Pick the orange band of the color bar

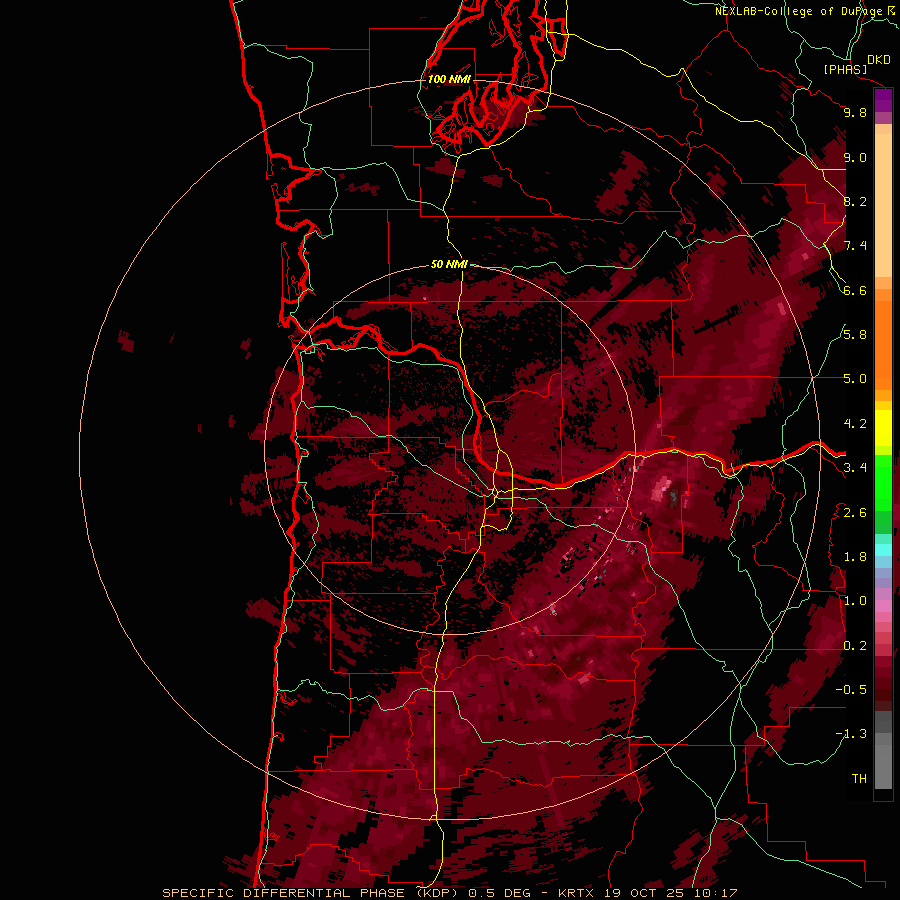(x=883, y=344)
